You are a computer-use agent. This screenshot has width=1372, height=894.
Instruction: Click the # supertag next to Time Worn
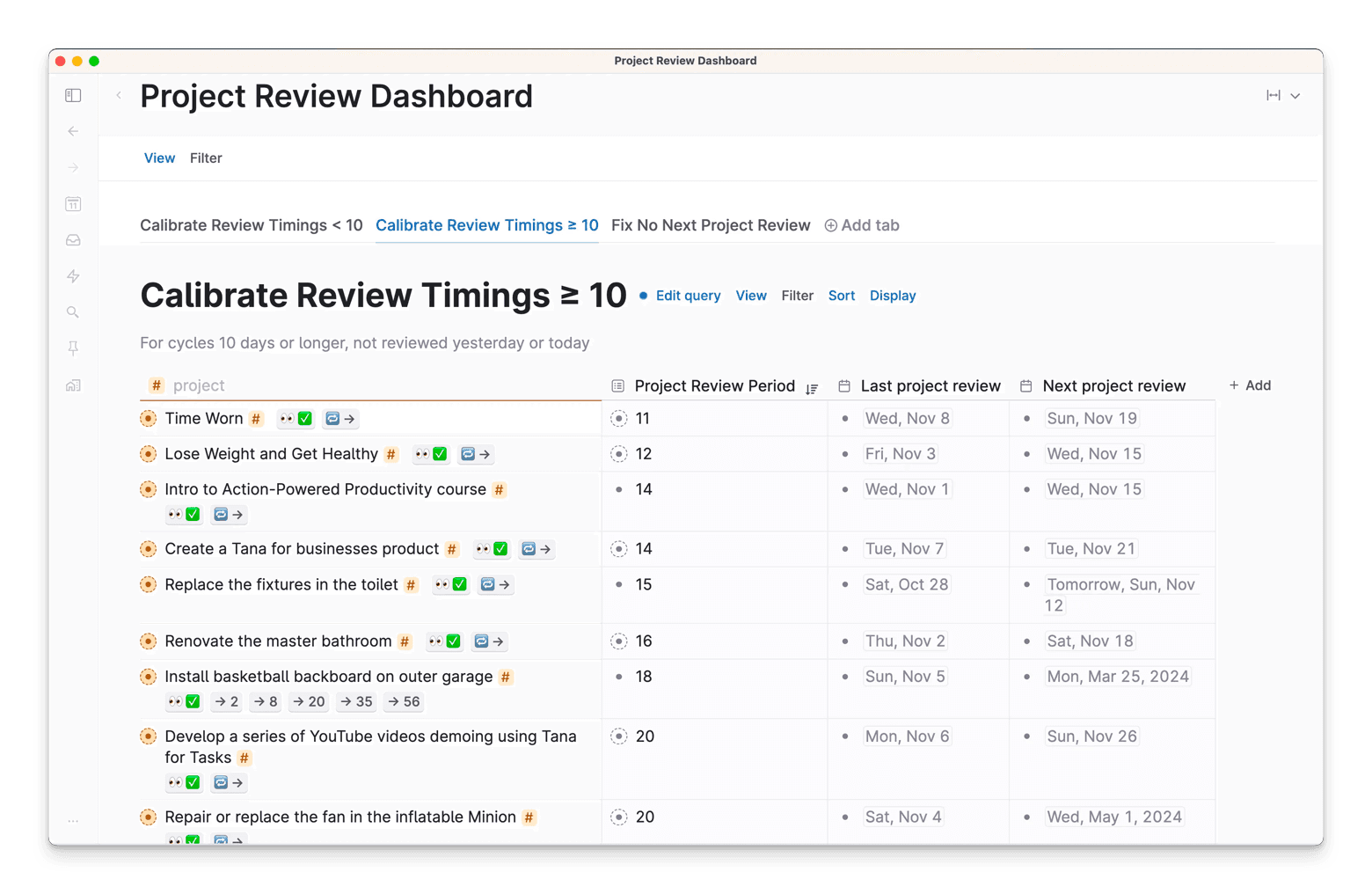tap(256, 419)
